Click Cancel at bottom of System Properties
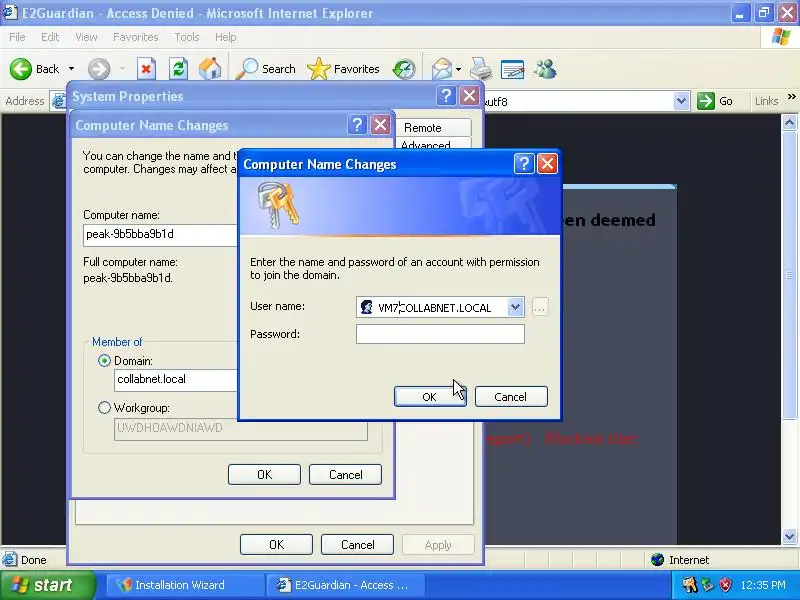The height and width of the screenshot is (600, 800). pos(358,544)
